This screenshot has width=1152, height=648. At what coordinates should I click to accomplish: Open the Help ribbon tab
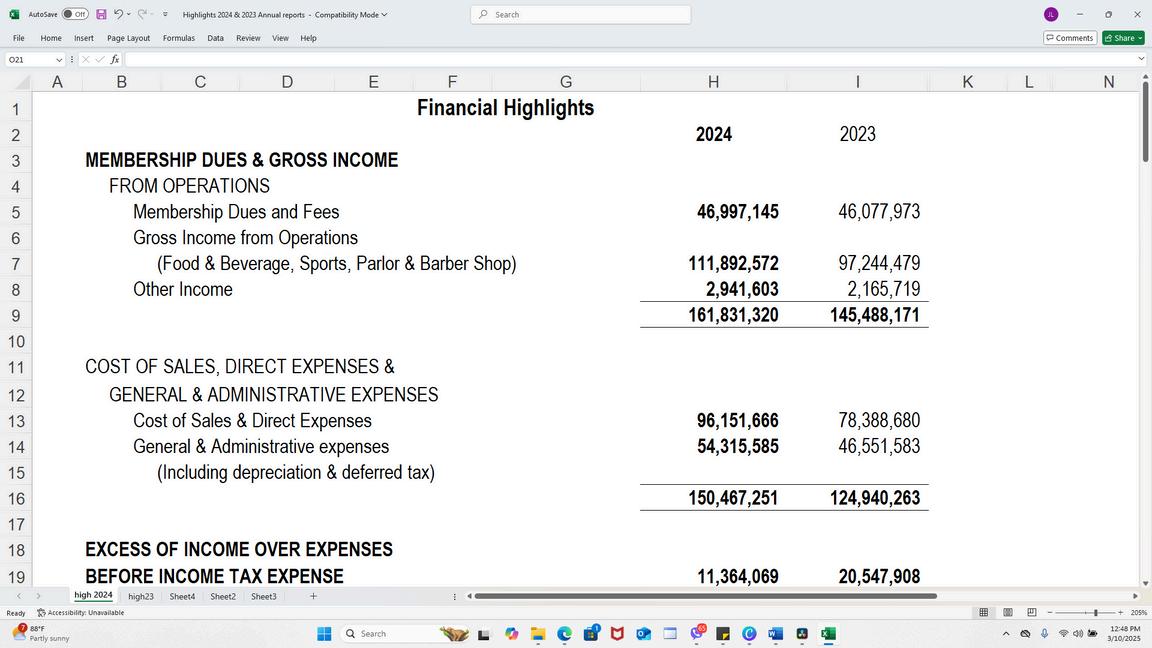click(x=309, y=38)
